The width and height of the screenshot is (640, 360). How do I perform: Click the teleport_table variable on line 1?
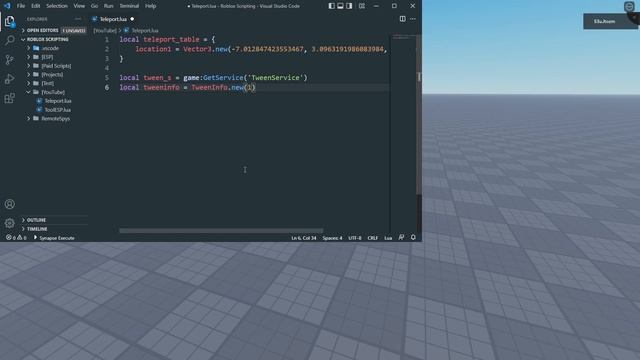click(171, 40)
